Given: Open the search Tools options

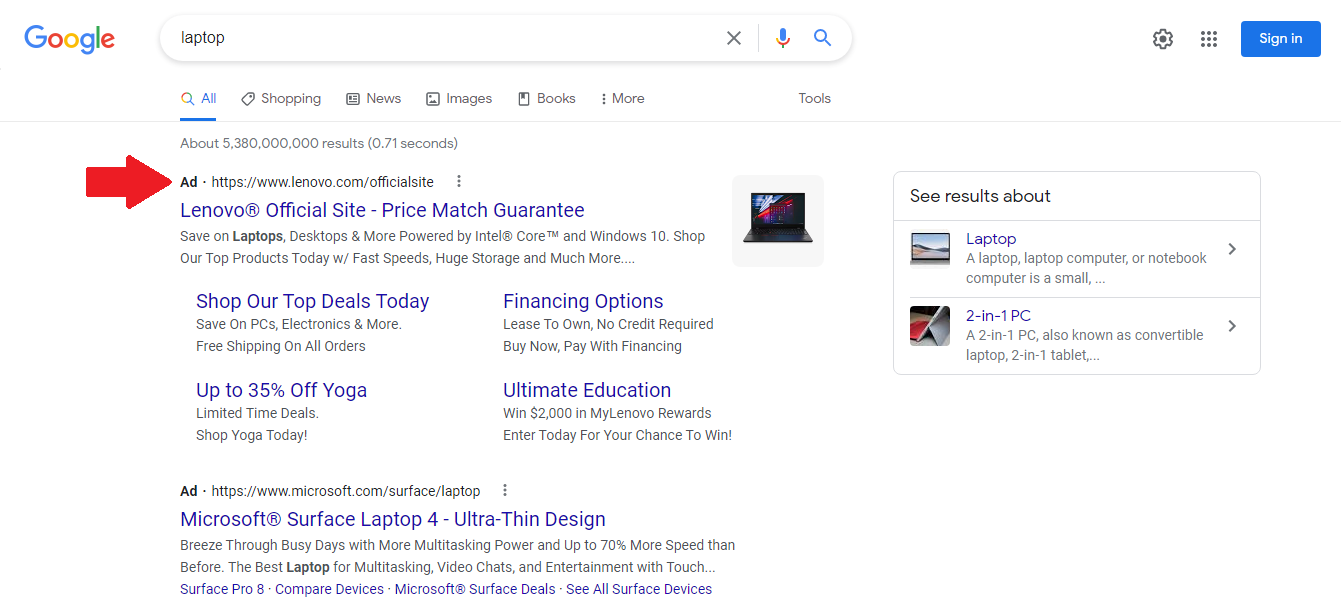Looking at the screenshot, I should [x=814, y=99].
